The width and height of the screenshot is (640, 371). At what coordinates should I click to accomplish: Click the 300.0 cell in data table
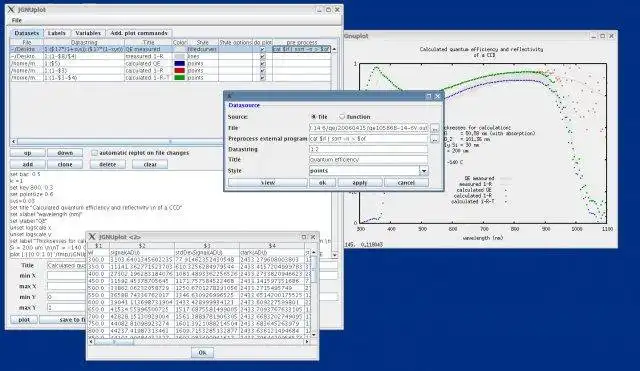98,260
